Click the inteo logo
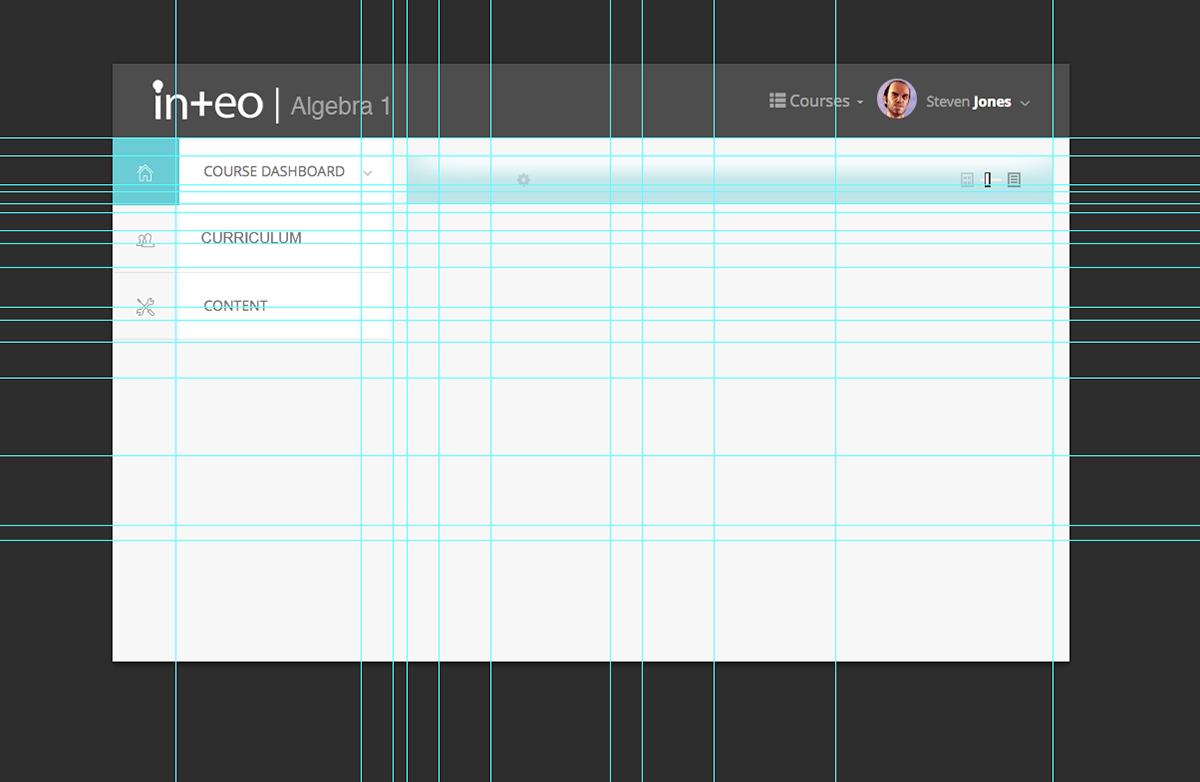1200x782 pixels. tap(208, 100)
